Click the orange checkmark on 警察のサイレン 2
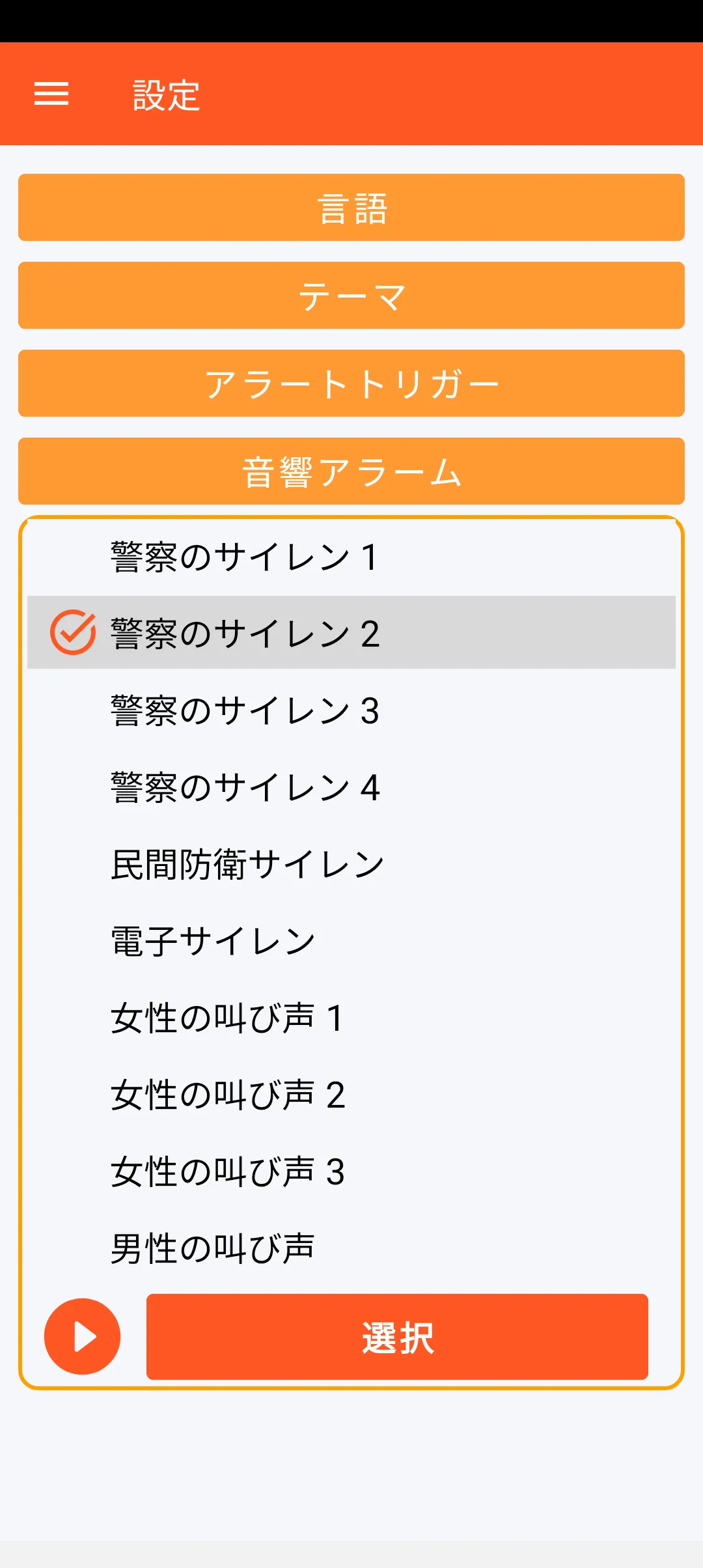703x1568 pixels. [x=73, y=632]
